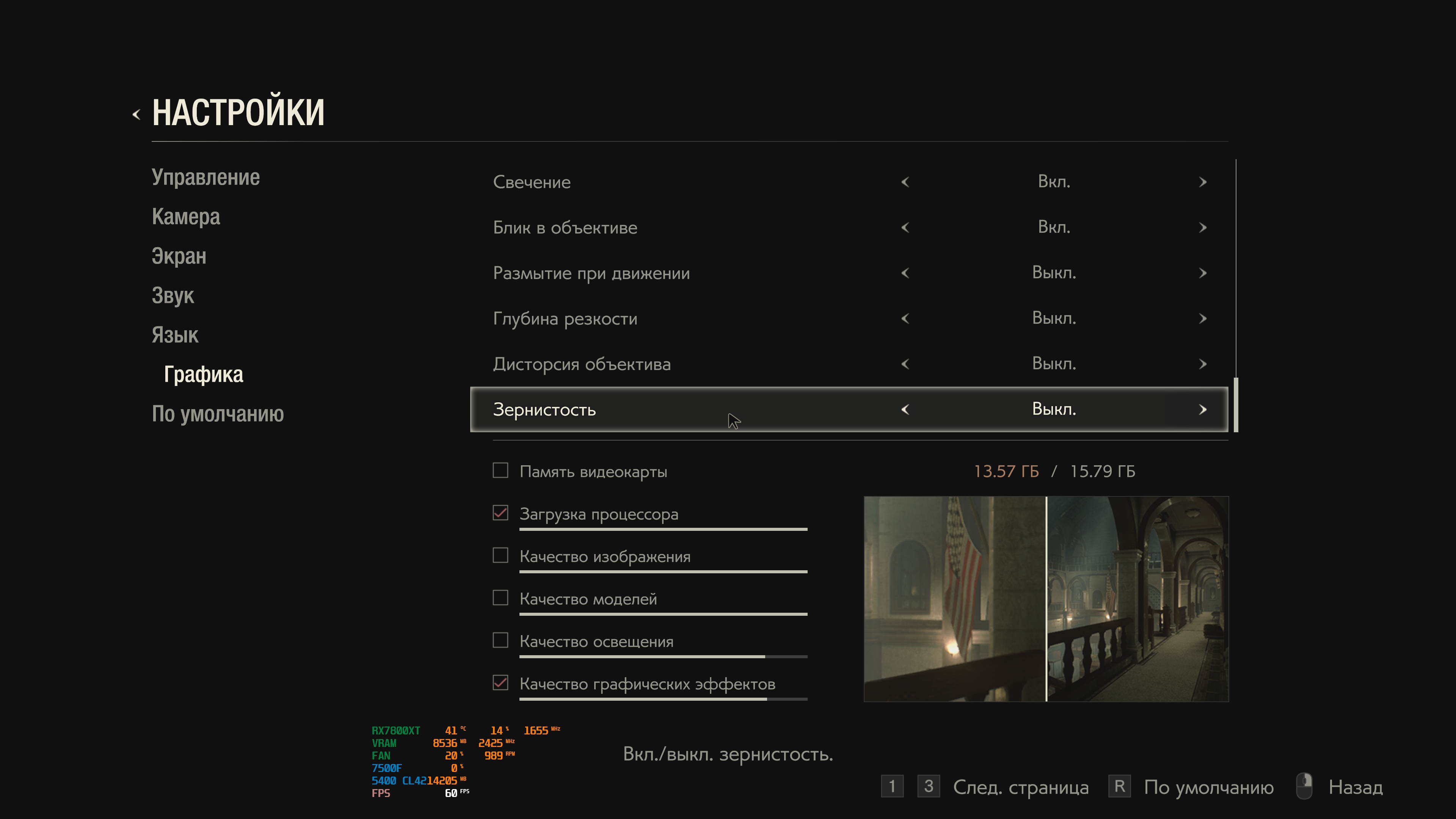1456x819 pixels.
Task: Click the page 3 key icon
Action: pyautogui.click(x=928, y=786)
